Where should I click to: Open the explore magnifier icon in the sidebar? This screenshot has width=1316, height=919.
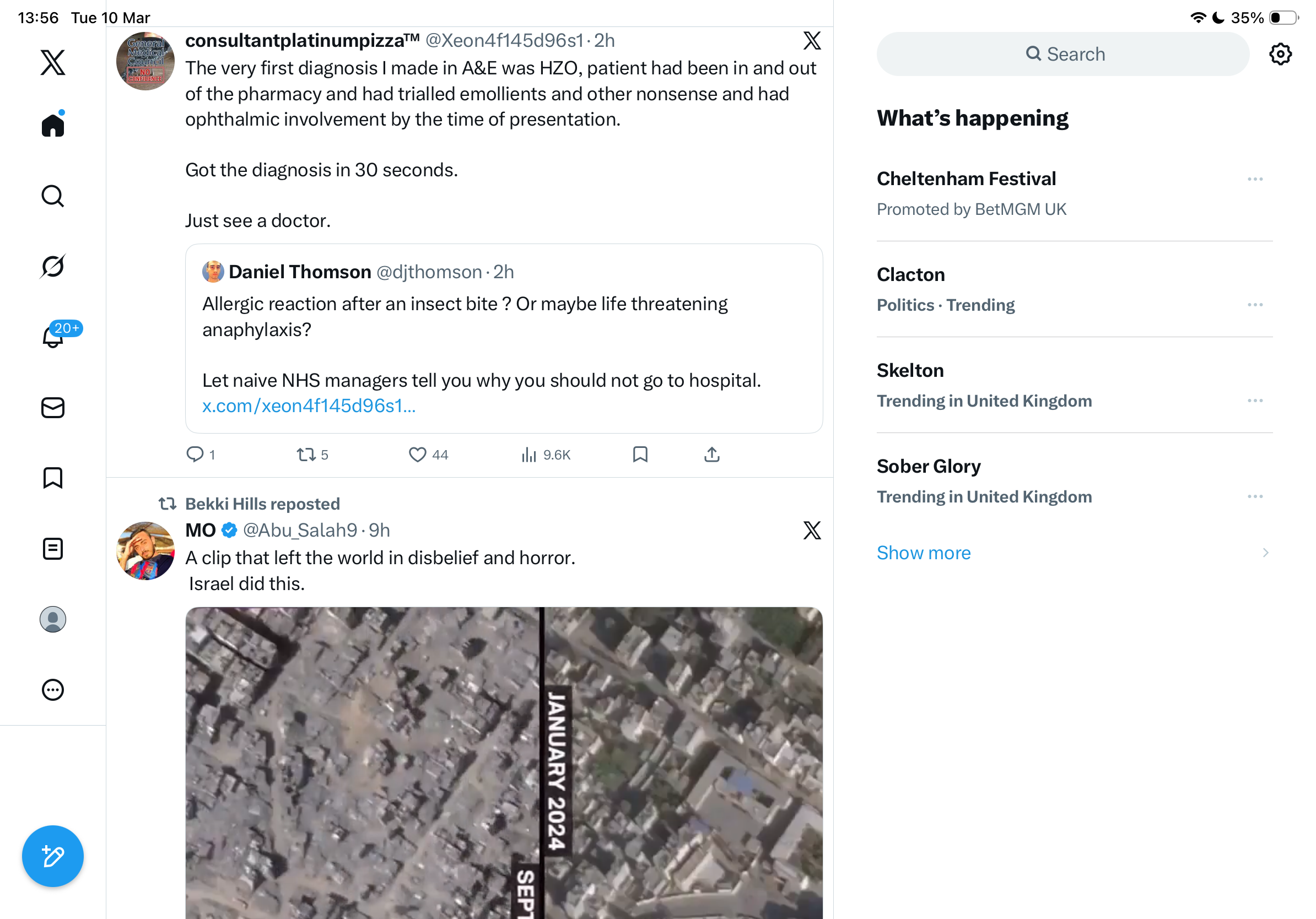point(53,196)
